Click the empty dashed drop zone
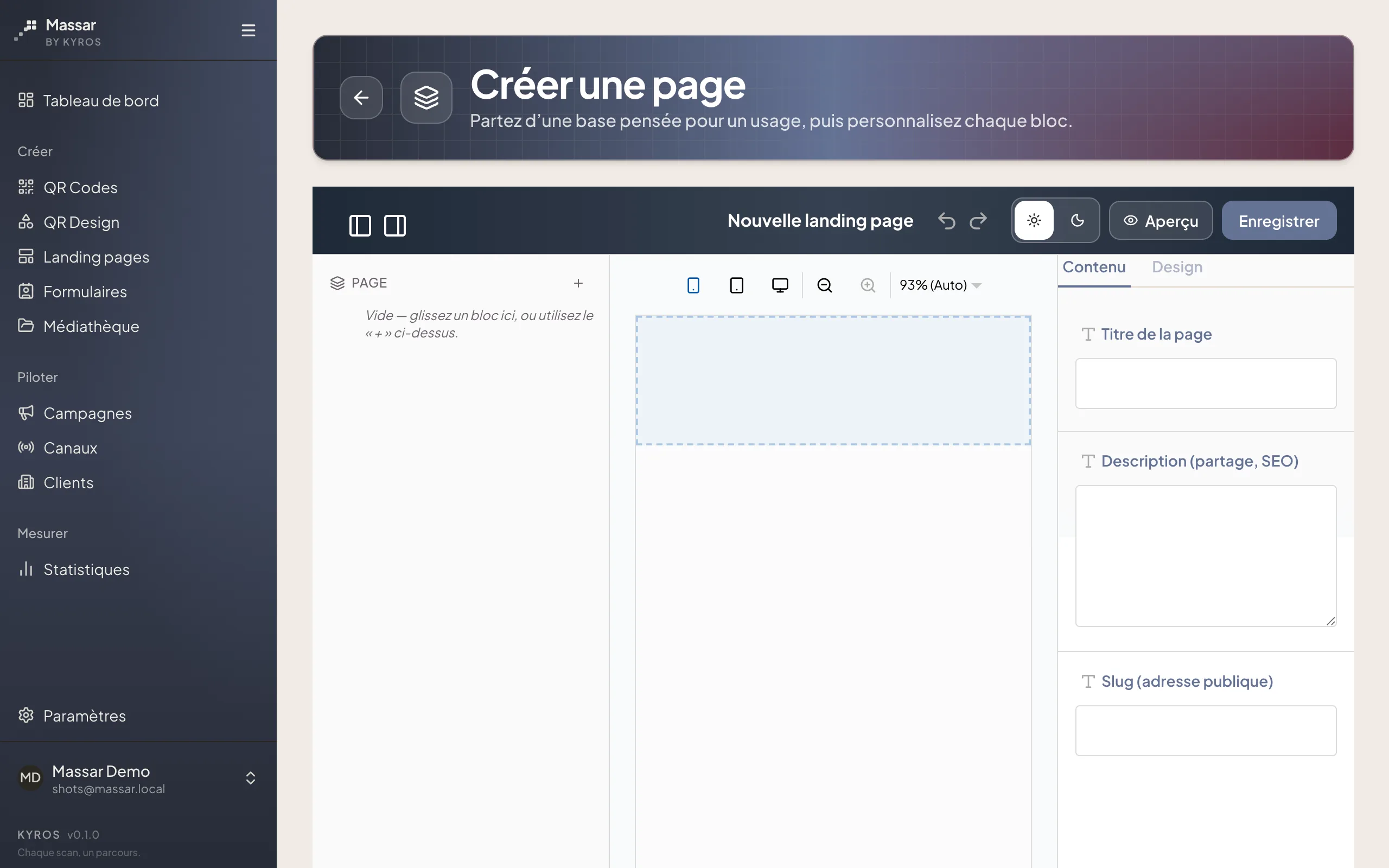 pos(833,380)
